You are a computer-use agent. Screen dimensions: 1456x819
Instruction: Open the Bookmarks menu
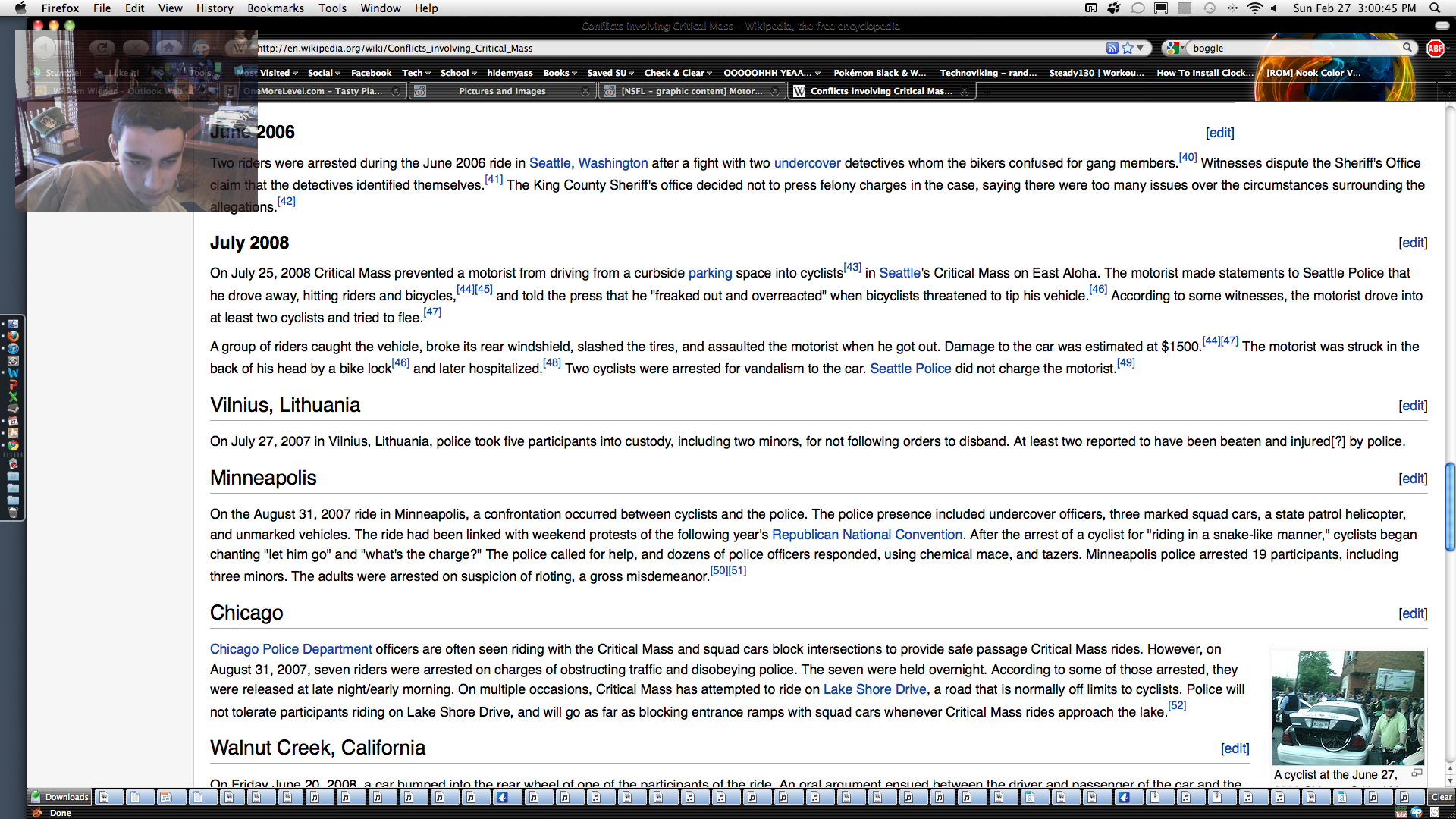tap(275, 8)
